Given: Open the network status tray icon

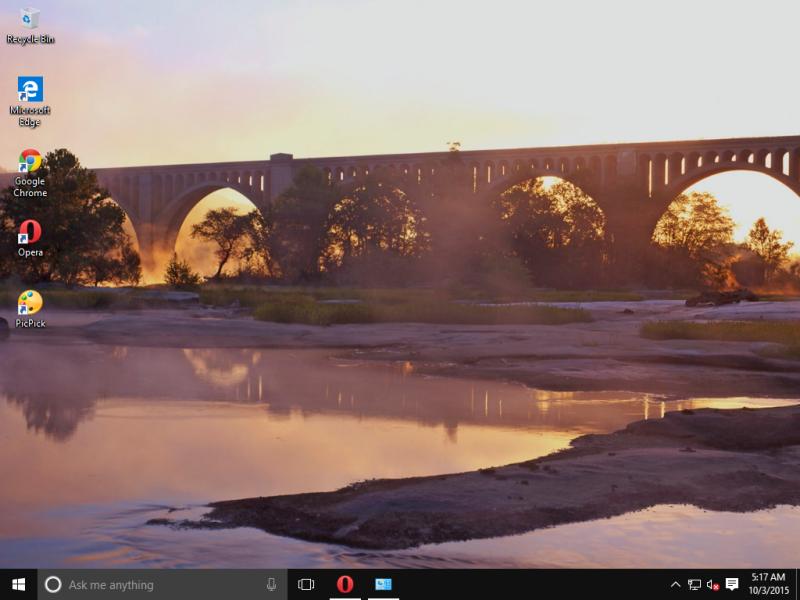Looking at the screenshot, I should pyautogui.click(x=694, y=585).
